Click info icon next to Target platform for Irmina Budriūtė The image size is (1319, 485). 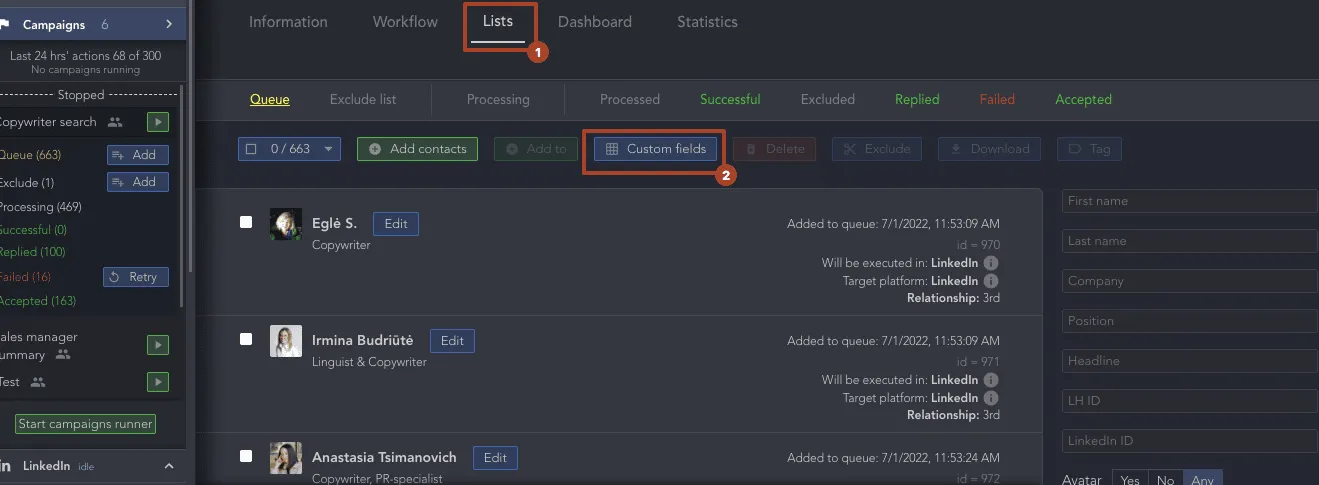(x=991, y=398)
